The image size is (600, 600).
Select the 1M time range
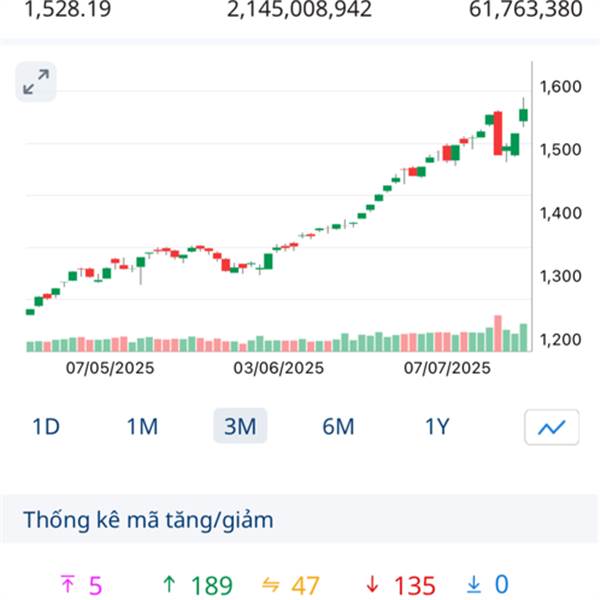click(x=142, y=427)
